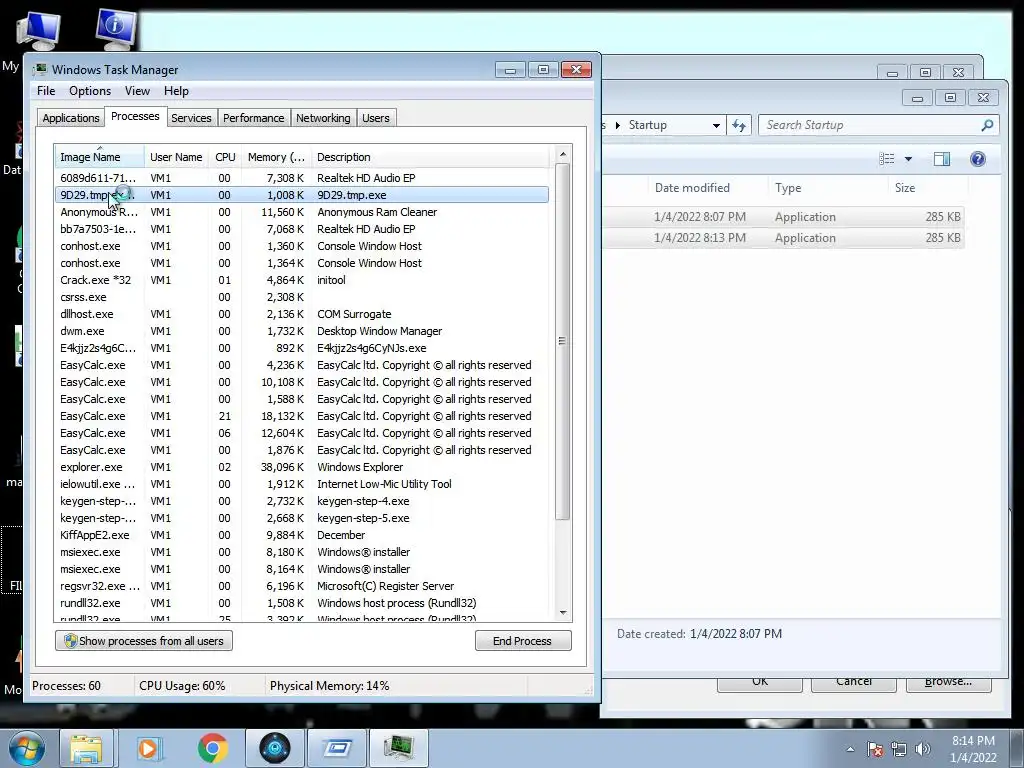
Task: Open the volume speaker tray icon
Action: [x=923, y=749]
